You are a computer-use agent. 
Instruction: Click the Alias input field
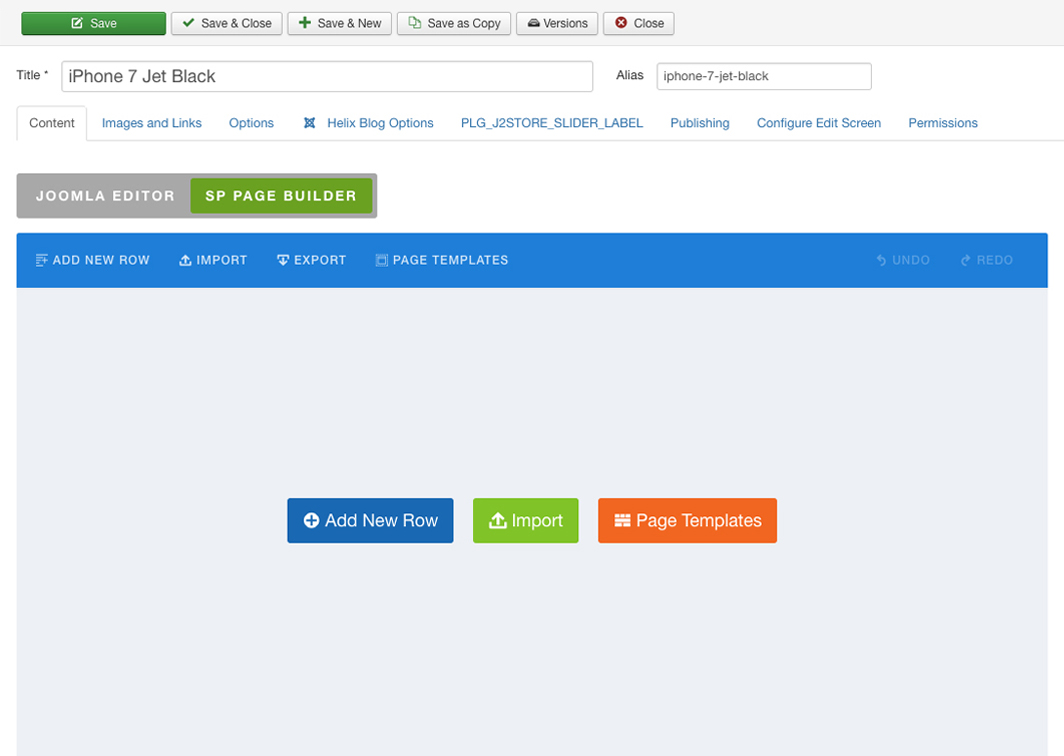pos(764,76)
